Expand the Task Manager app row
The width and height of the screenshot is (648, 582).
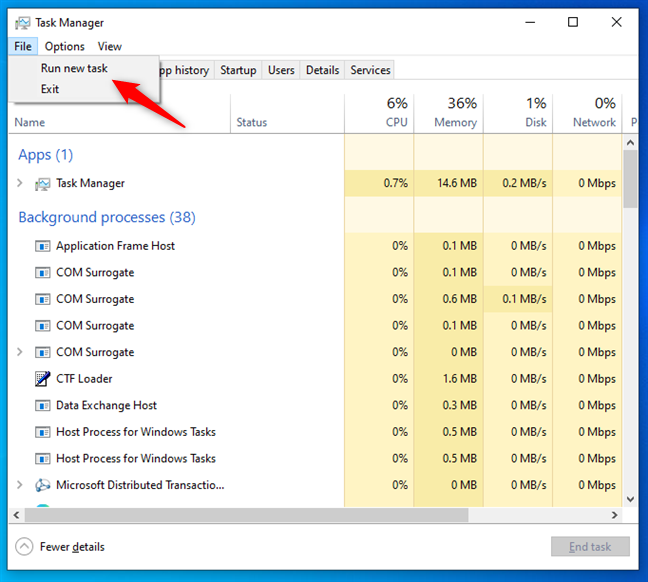tap(19, 183)
